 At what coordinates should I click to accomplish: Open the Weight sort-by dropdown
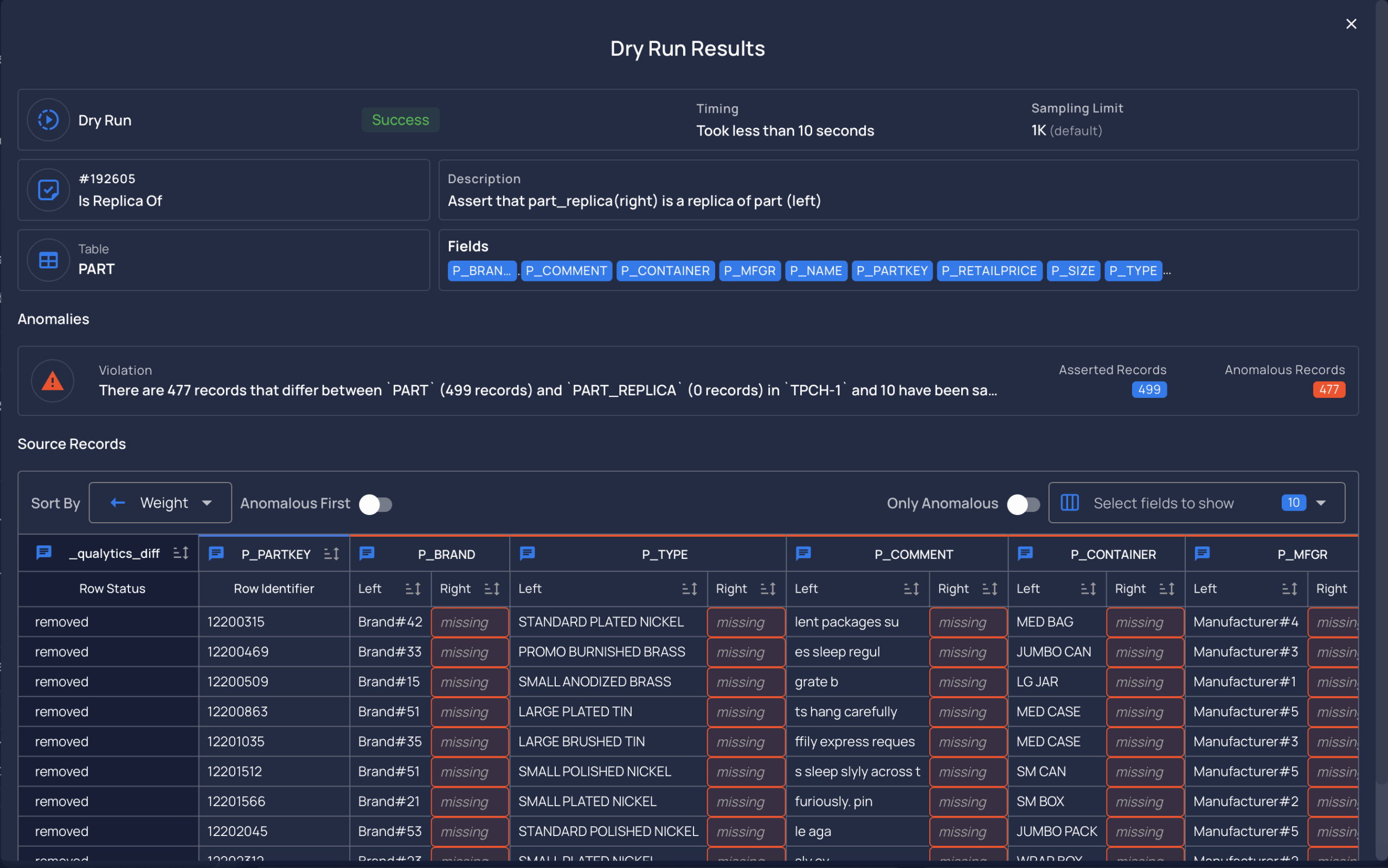coord(160,503)
